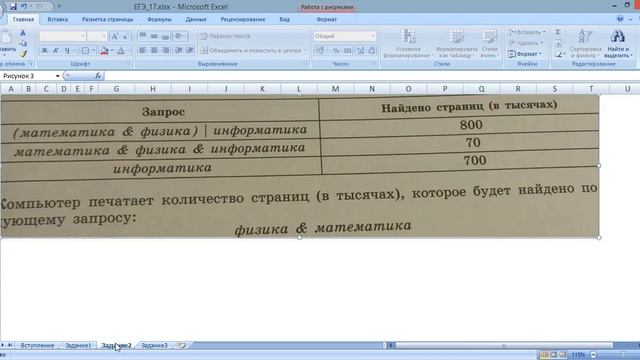Select sheet tab Задание3

pos(154,345)
